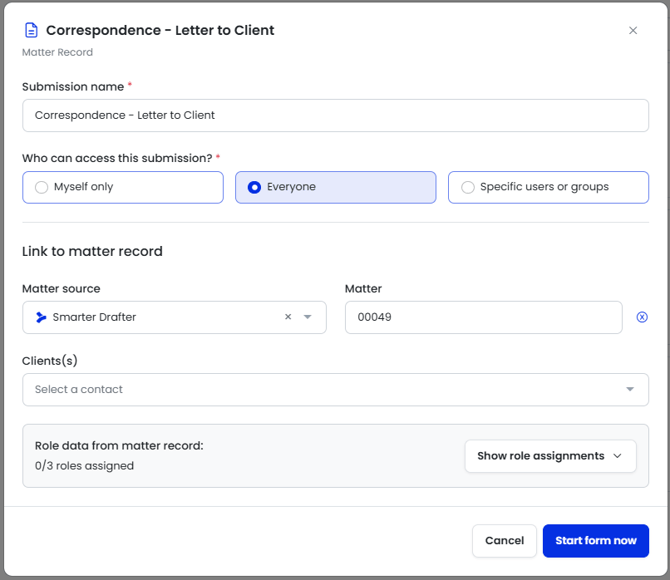The width and height of the screenshot is (670, 580).
Task: Click the Clients(s) label
Action: click(50, 361)
